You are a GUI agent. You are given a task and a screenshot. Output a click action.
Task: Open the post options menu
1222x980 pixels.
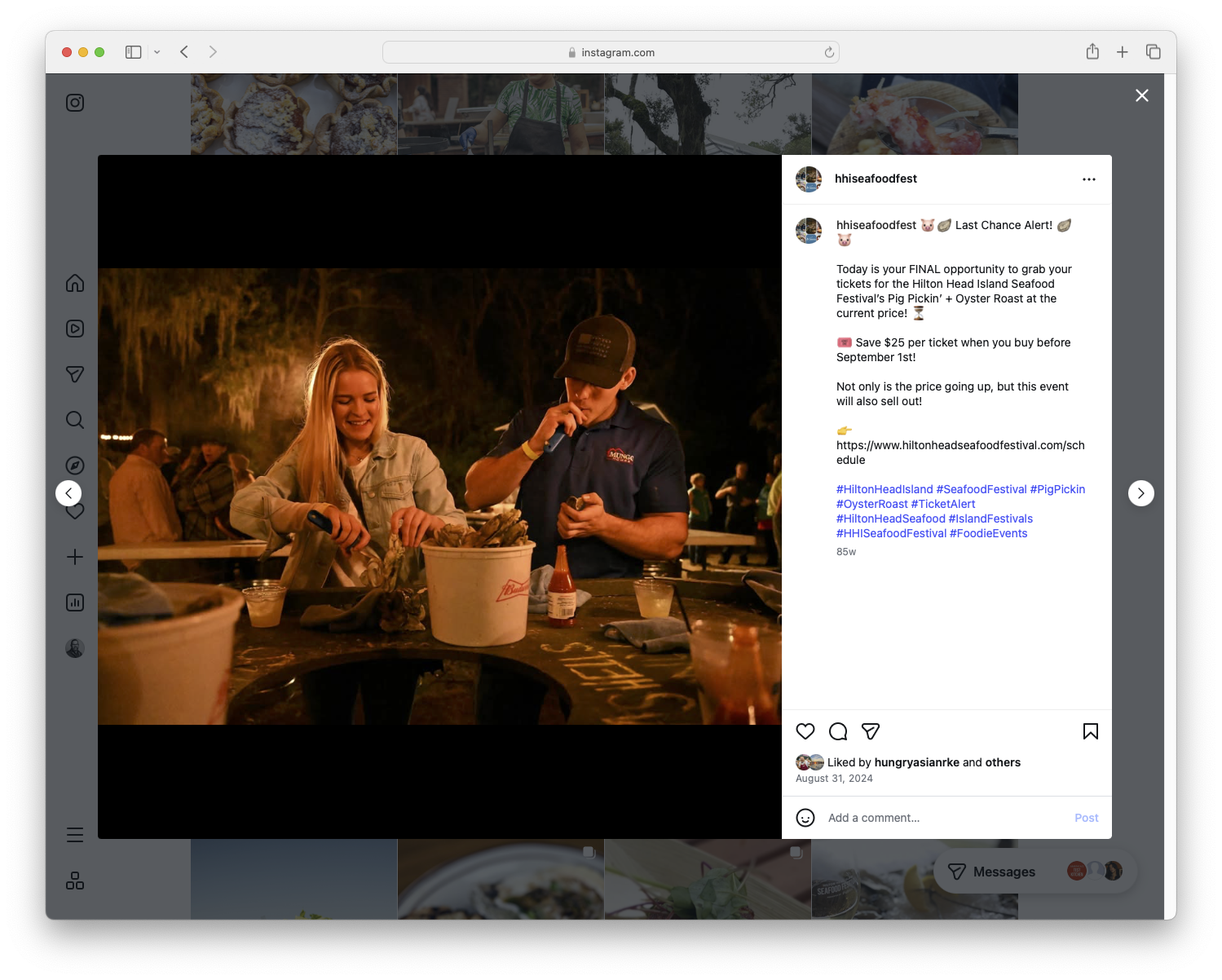click(x=1089, y=179)
